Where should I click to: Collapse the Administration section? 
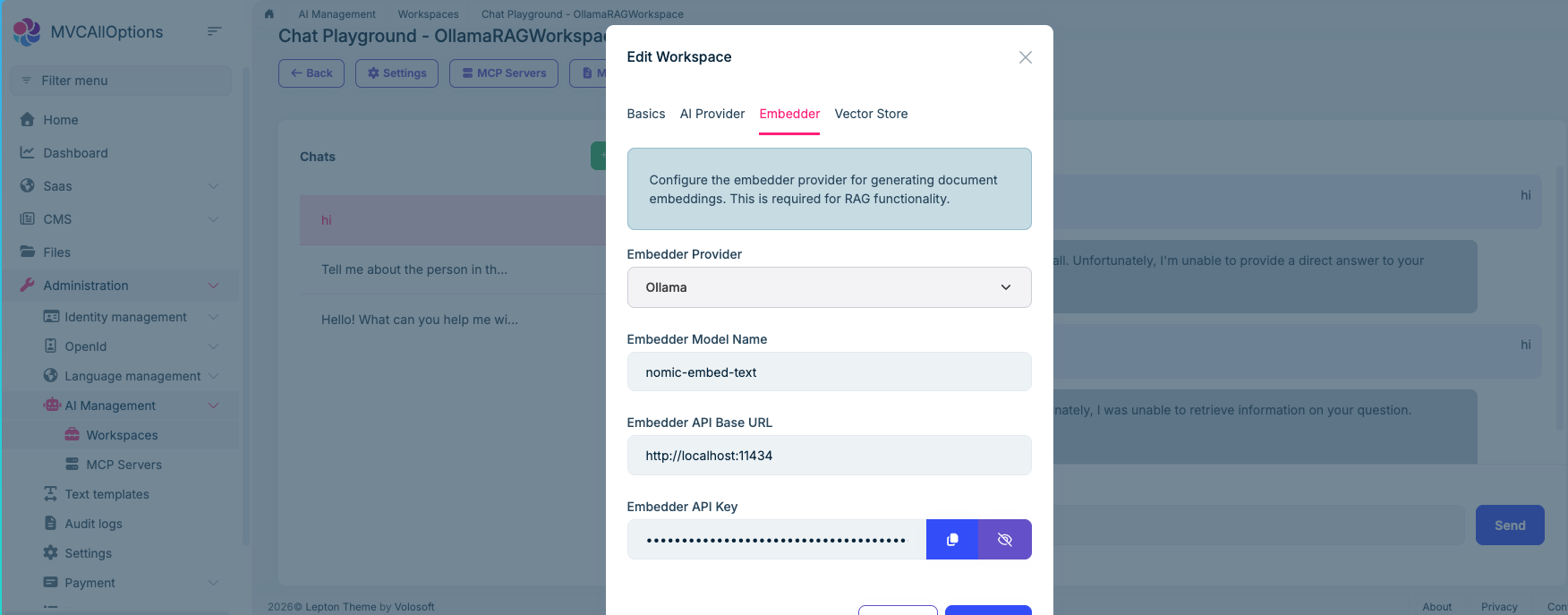click(x=213, y=286)
